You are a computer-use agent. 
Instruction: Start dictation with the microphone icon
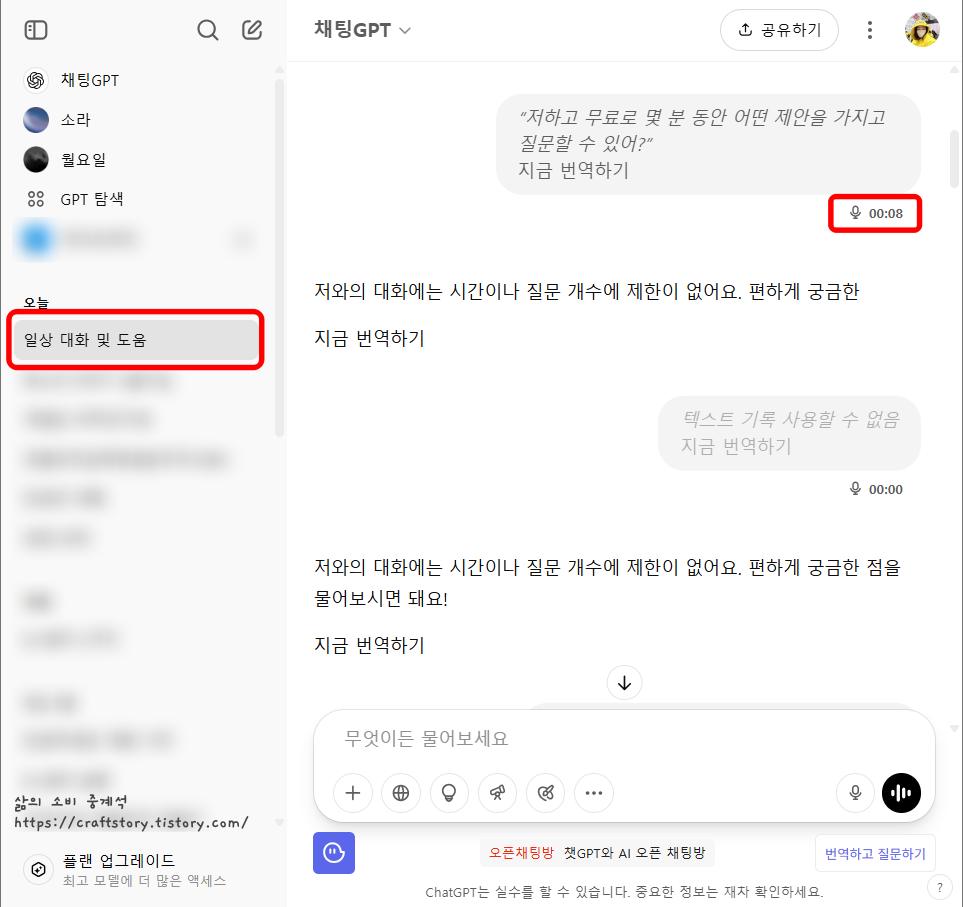(x=855, y=793)
